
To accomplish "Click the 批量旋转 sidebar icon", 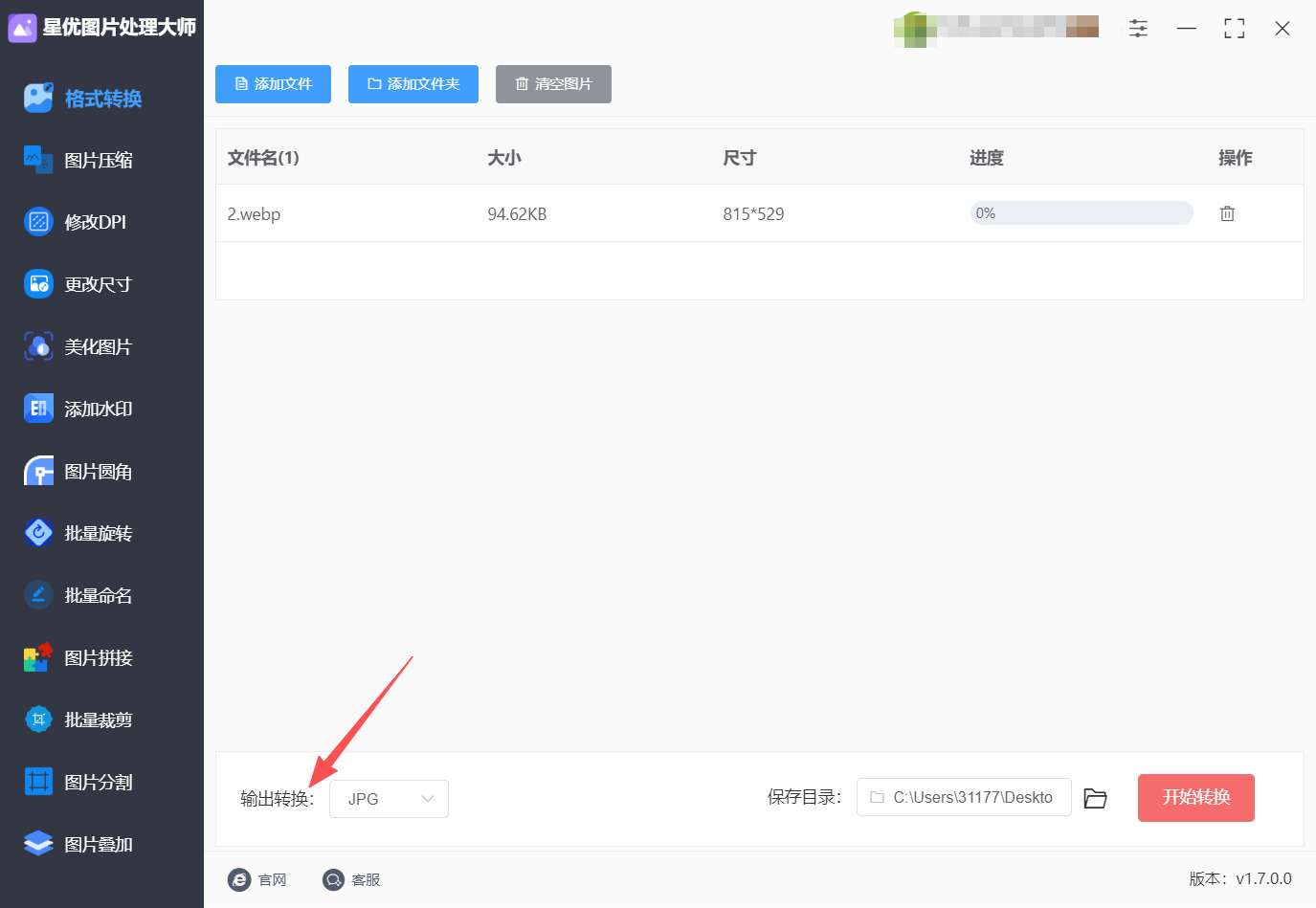I will [38, 533].
